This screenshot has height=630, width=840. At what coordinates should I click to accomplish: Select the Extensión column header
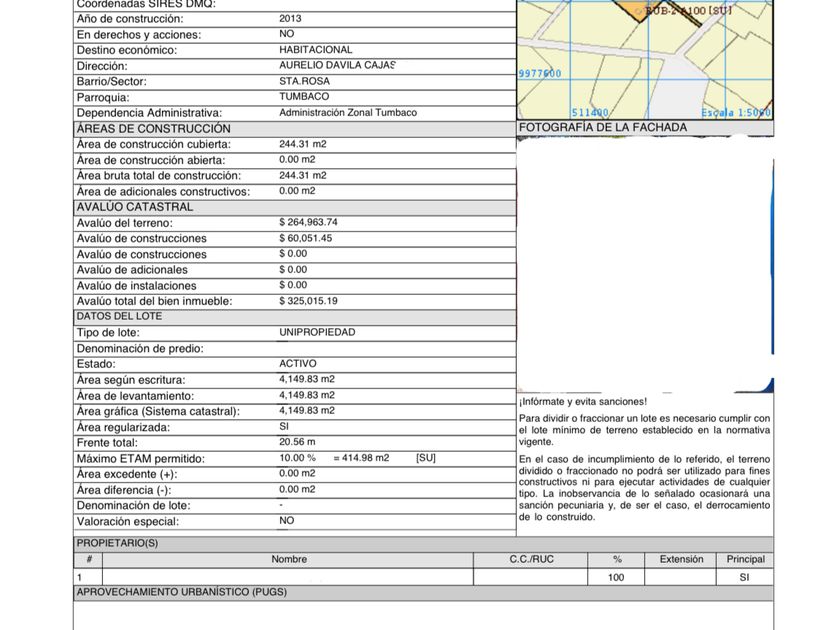tap(681, 559)
